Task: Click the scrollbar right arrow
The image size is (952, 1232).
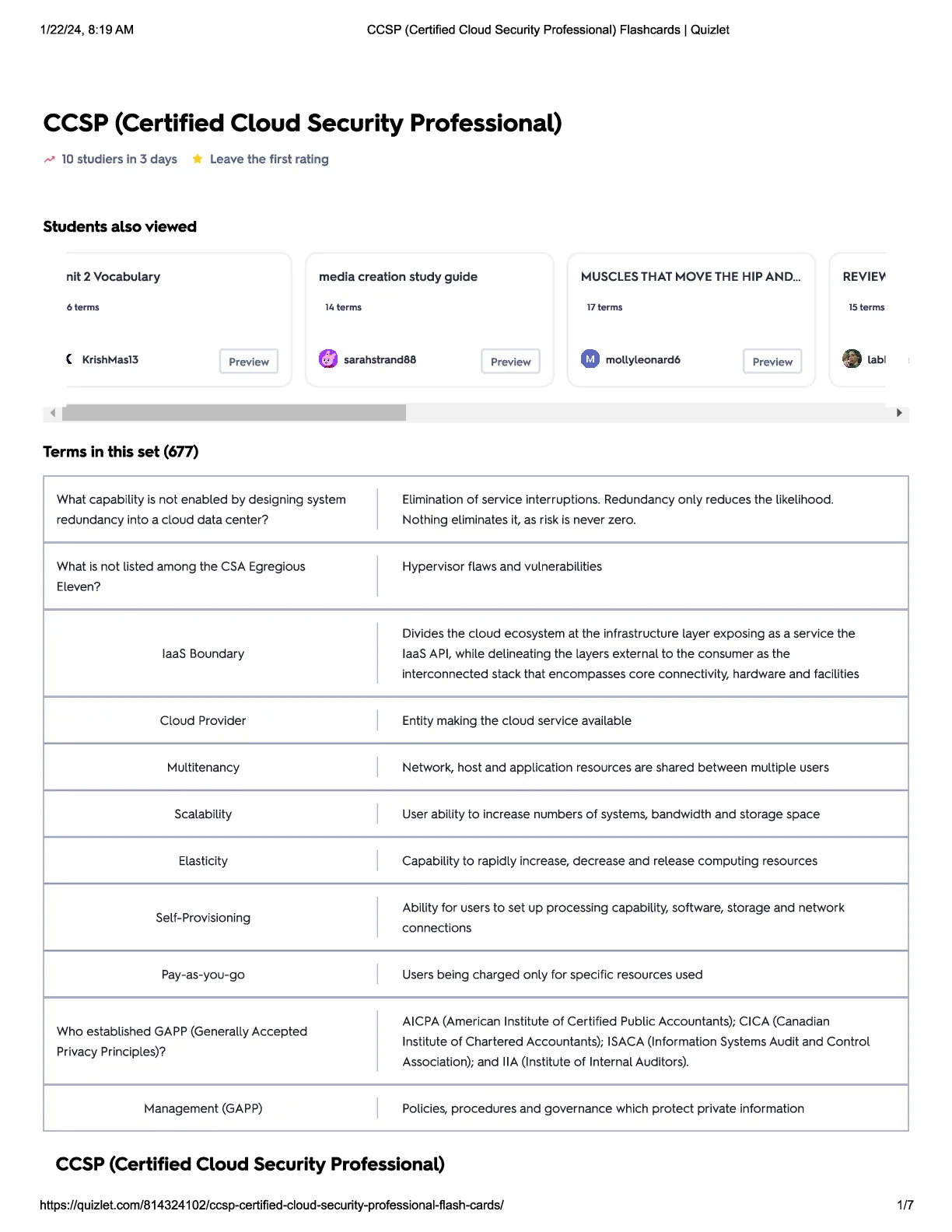Action: click(900, 413)
